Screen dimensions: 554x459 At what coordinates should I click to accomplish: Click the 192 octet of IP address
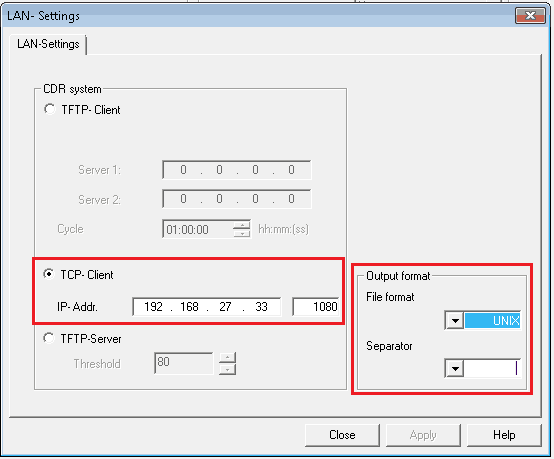153,306
